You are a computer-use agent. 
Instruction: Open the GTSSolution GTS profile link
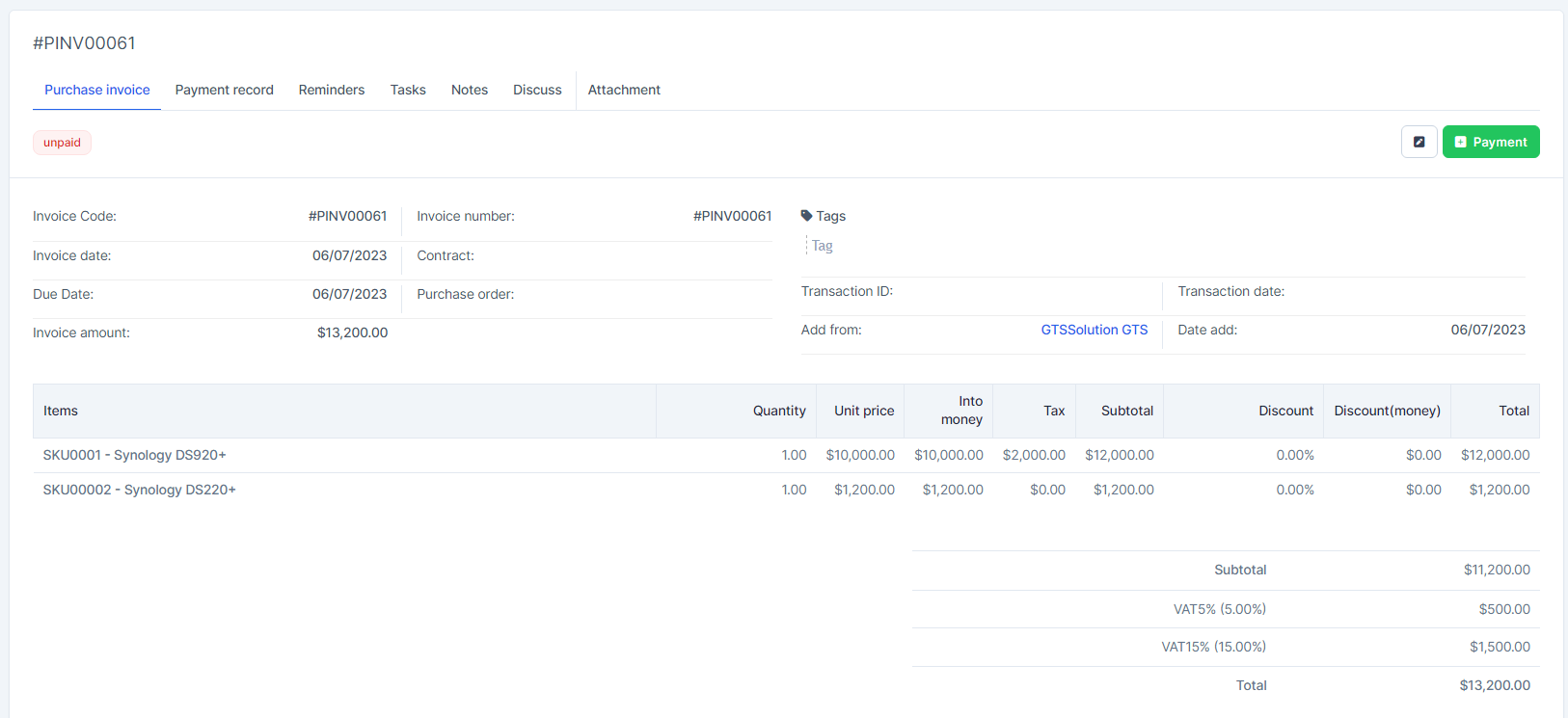[1095, 330]
